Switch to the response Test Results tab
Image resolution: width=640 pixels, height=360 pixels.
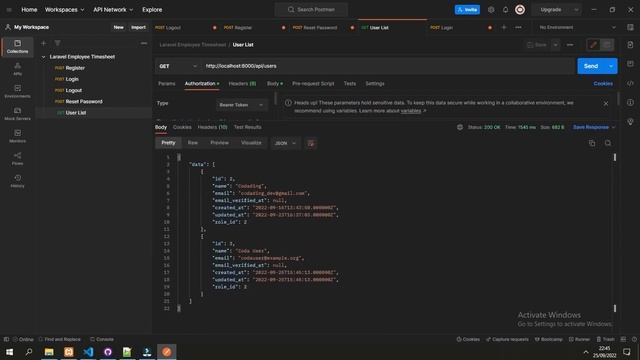coord(248,127)
